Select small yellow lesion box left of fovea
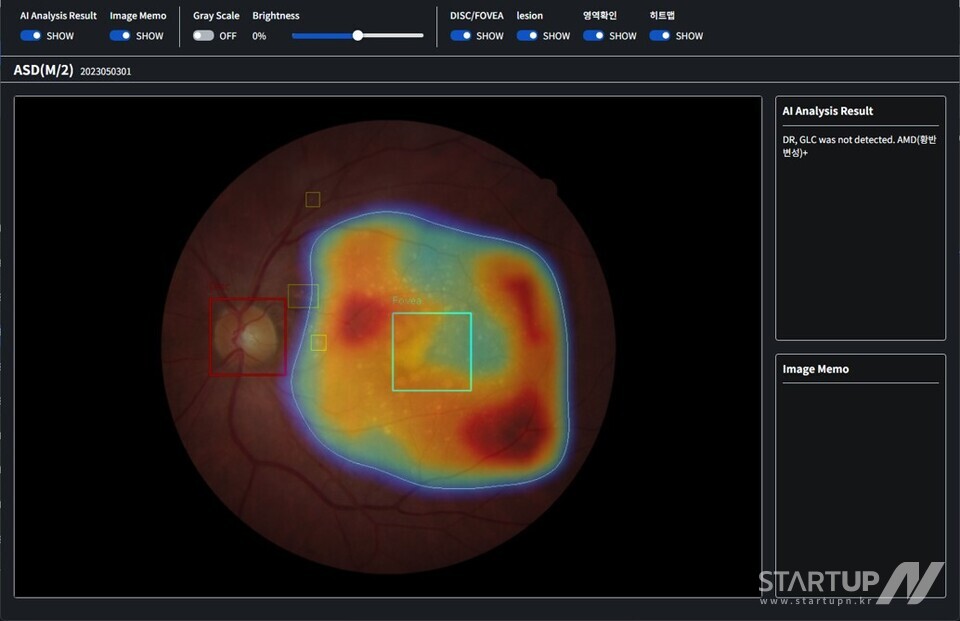This screenshot has width=960, height=621. [x=319, y=343]
